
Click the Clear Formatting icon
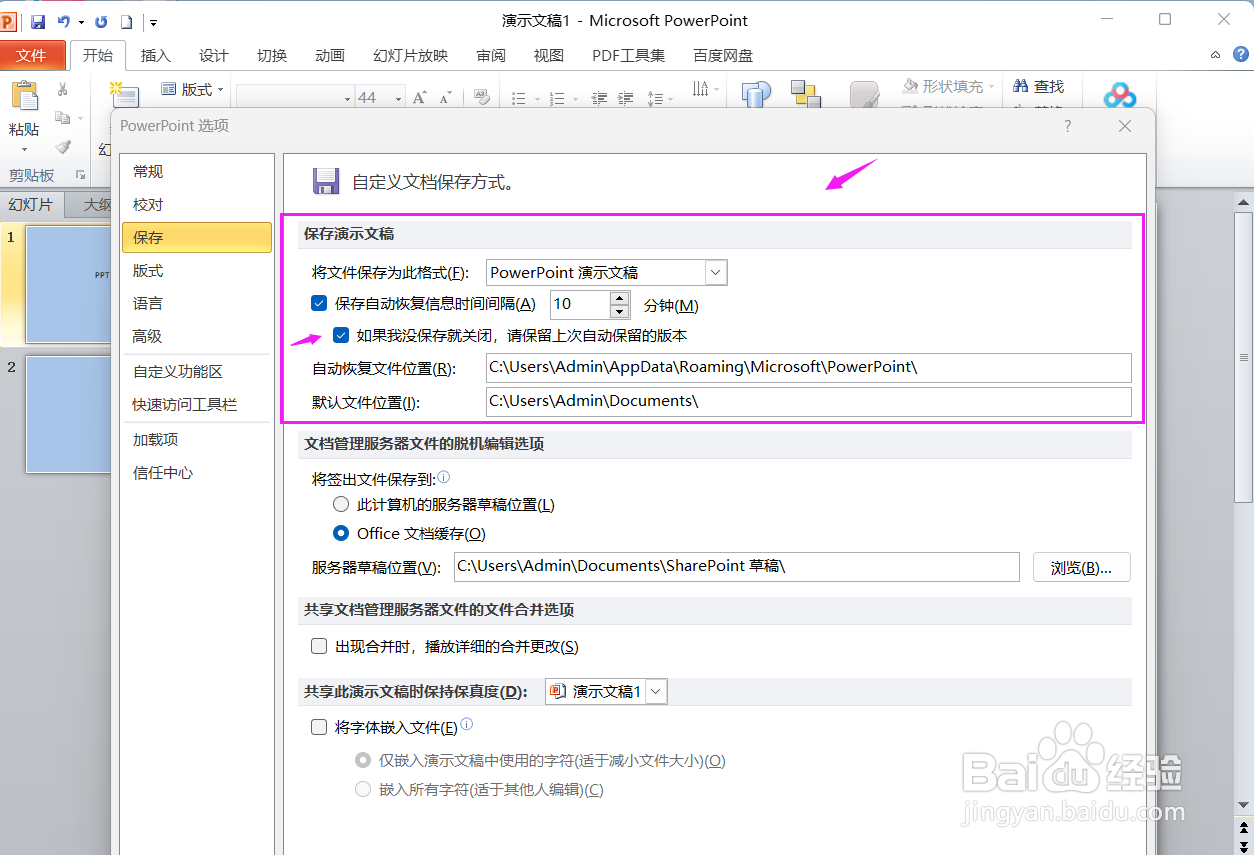[481, 97]
